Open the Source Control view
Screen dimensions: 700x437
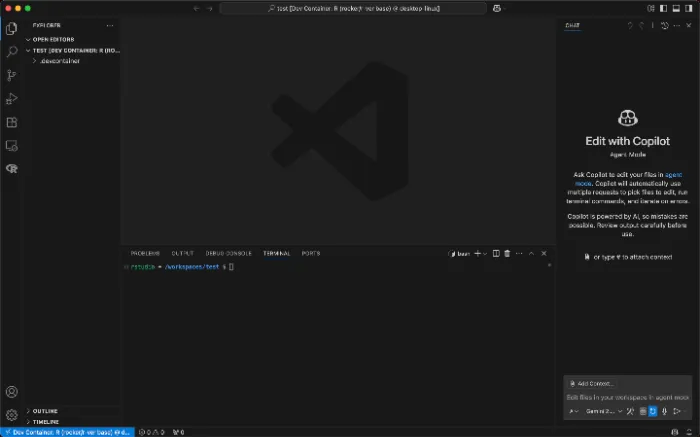click(x=12, y=75)
